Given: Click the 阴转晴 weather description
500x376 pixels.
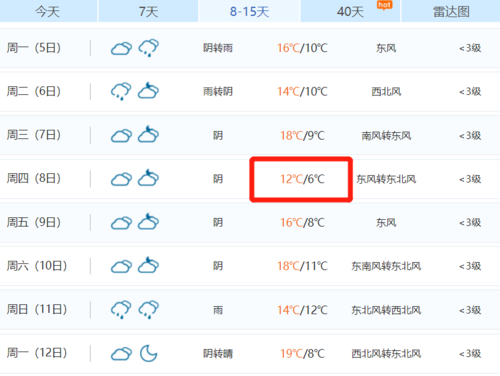Looking at the screenshot, I should tap(218, 353).
